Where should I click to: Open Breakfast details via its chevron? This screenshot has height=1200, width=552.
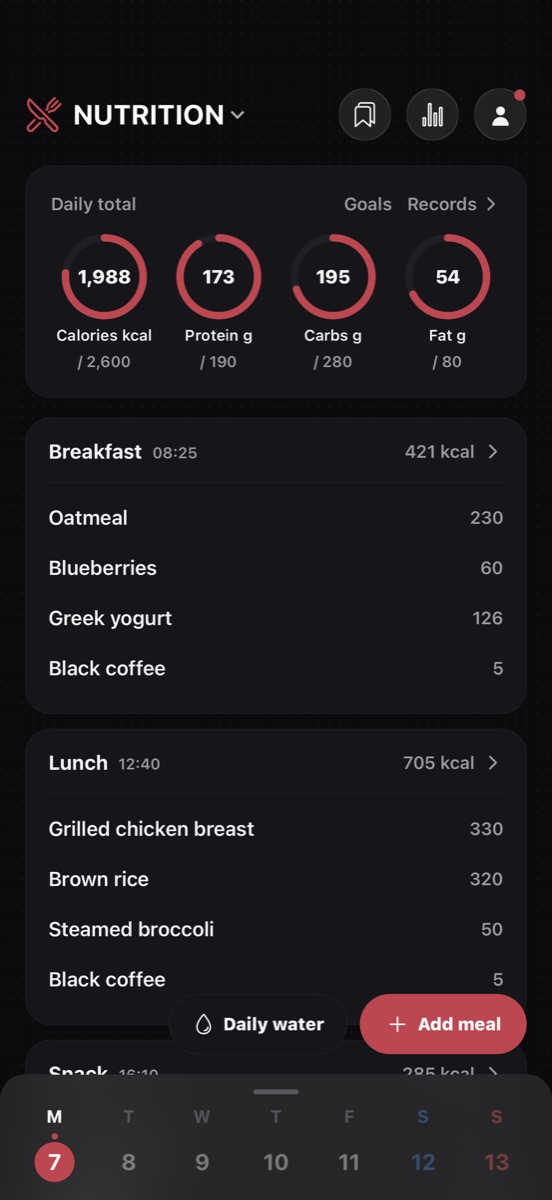click(x=493, y=452)
